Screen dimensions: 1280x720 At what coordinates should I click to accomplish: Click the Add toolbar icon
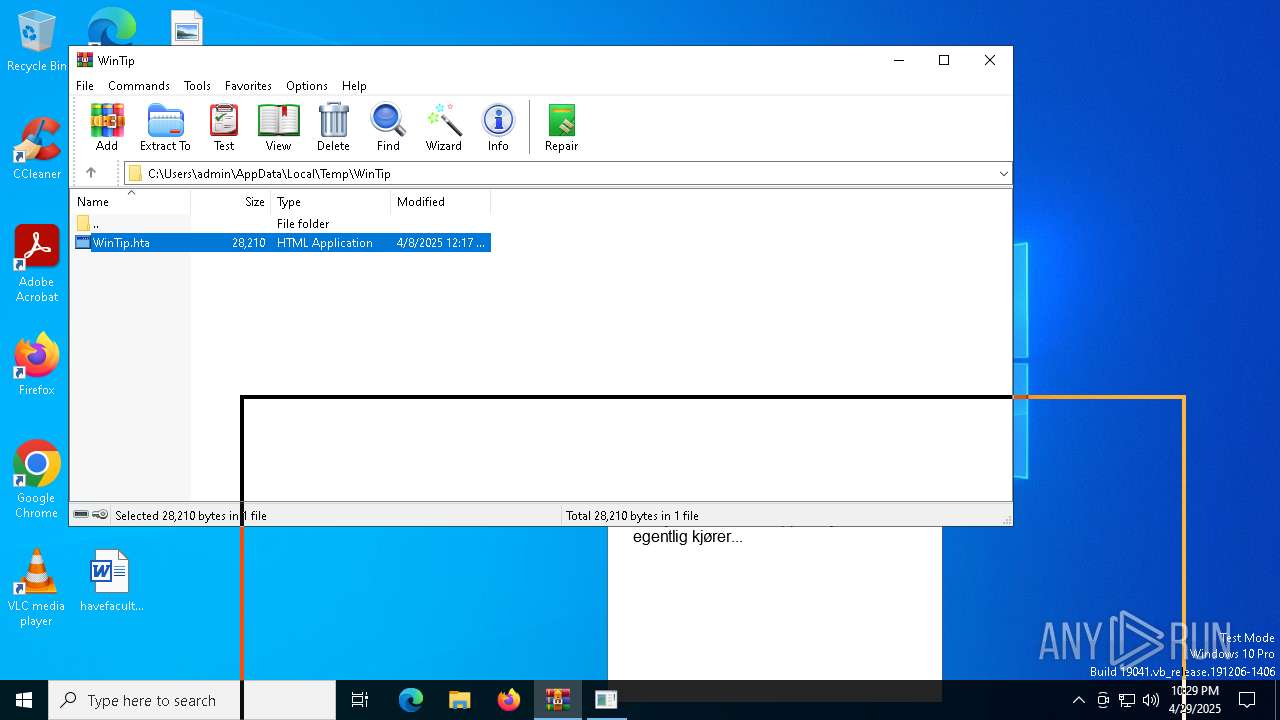tap(107, 127)
